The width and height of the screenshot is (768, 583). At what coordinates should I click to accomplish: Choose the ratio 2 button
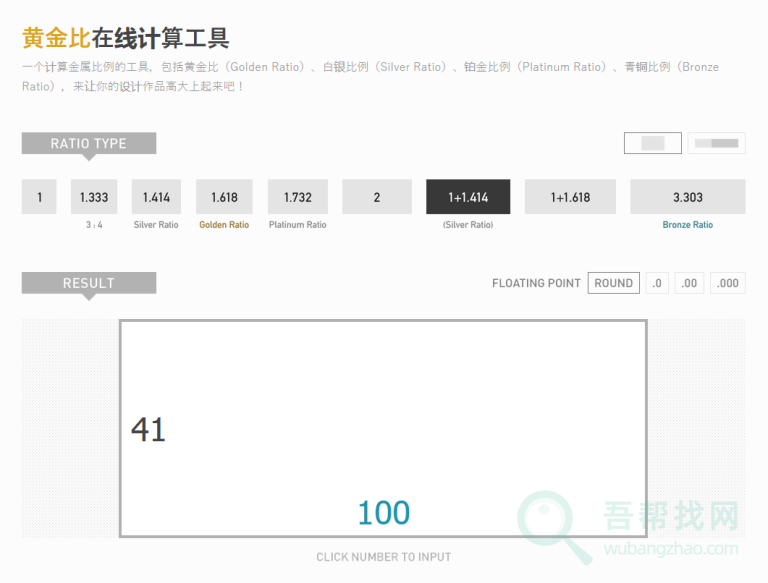click(377, 197)
